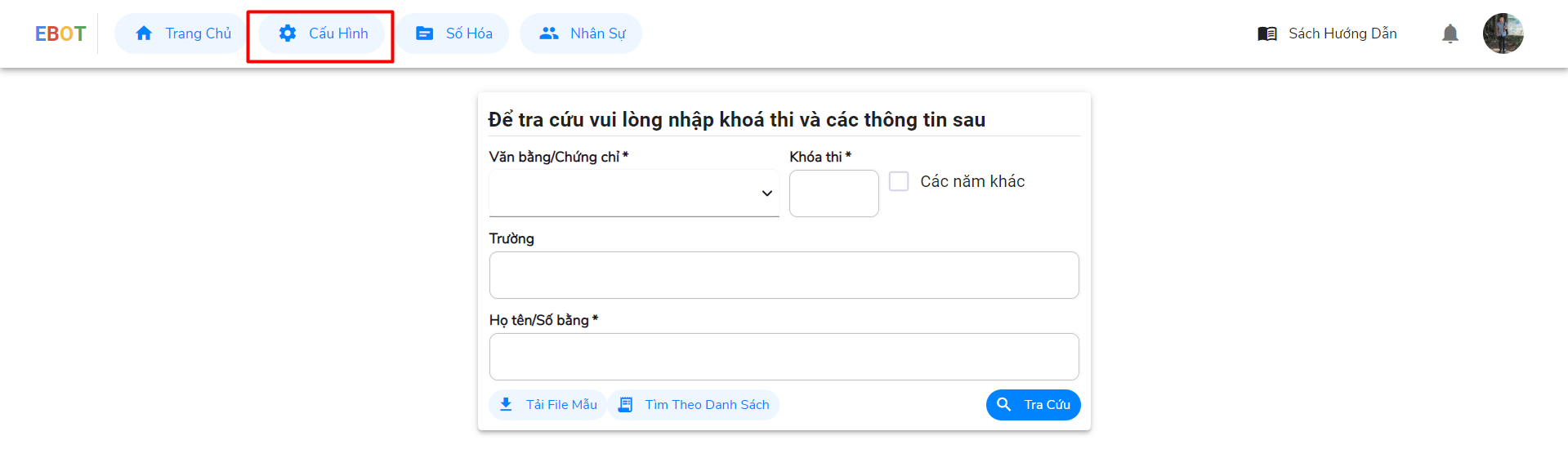Open notifications via the bell icon

[x=1450, y=33]
